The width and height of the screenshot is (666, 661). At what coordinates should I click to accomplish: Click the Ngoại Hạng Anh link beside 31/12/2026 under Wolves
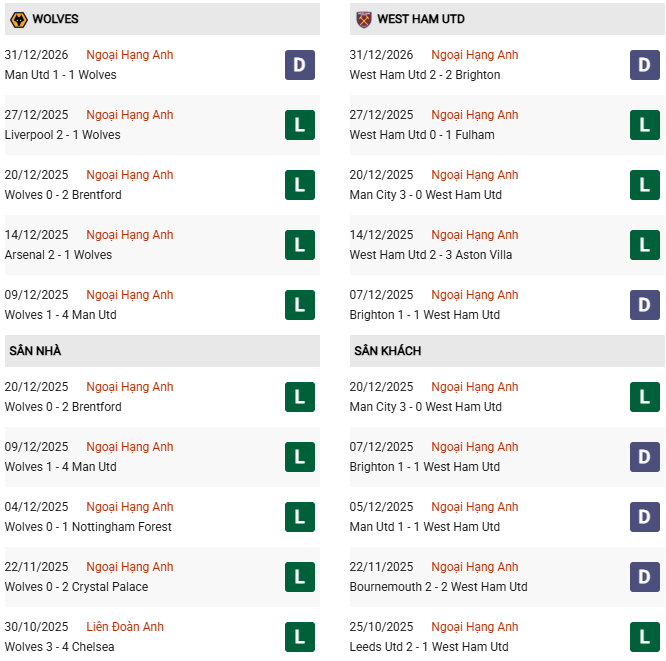coord(130,55)
